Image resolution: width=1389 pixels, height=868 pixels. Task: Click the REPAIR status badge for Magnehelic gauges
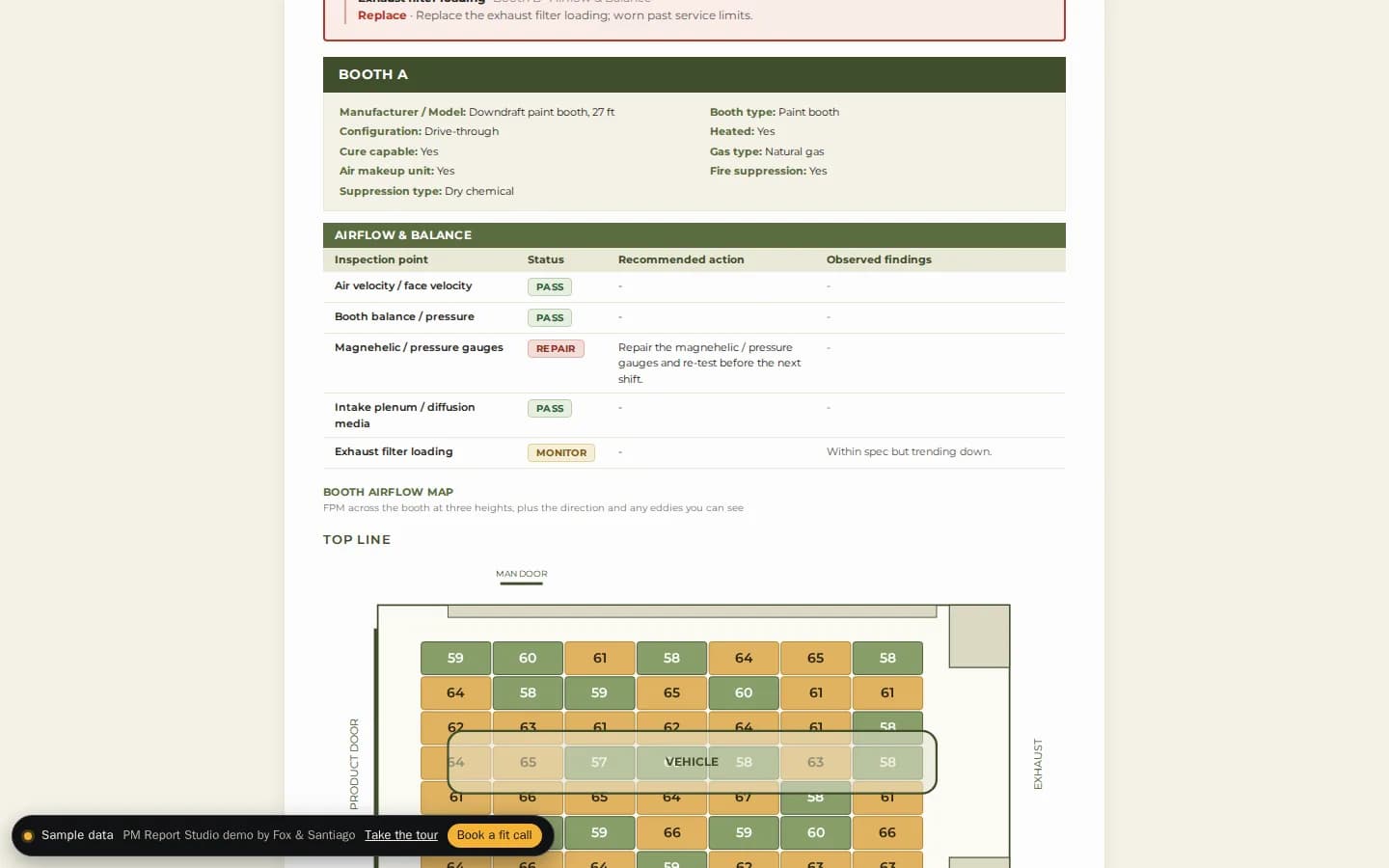click(x=556, y=349)
